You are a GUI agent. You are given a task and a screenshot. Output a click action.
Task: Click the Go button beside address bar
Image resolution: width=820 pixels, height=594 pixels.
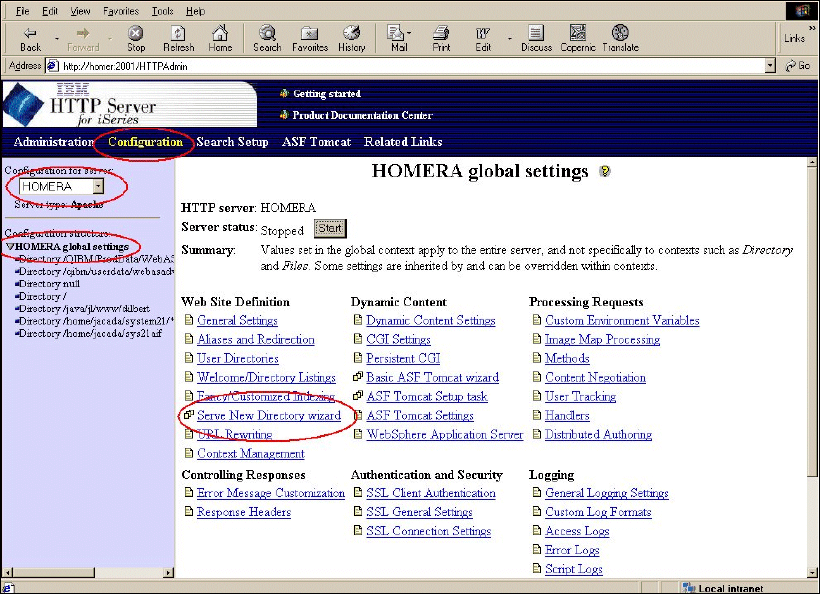click(798, 66)
